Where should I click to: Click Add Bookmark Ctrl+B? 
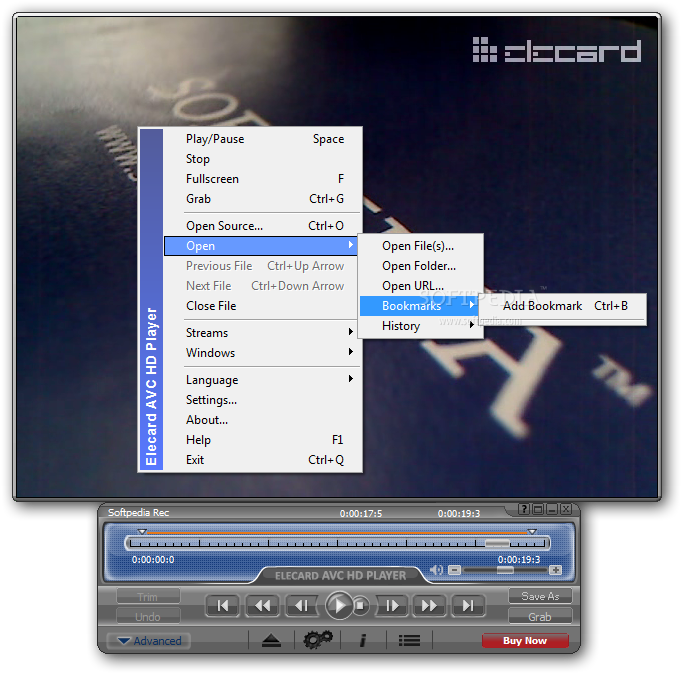[563, 306]
